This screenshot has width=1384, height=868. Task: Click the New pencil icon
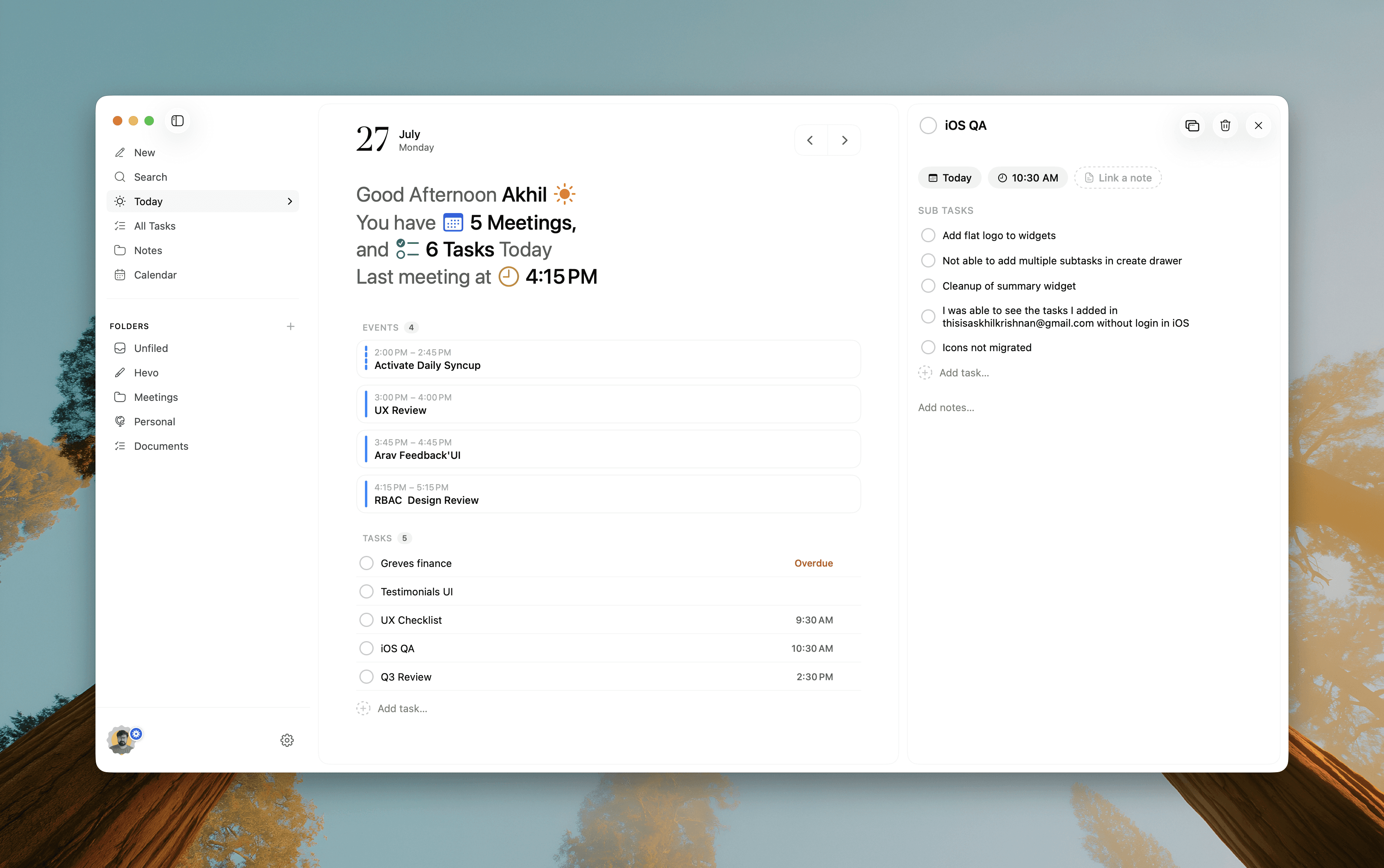click(x=120, y=153)
